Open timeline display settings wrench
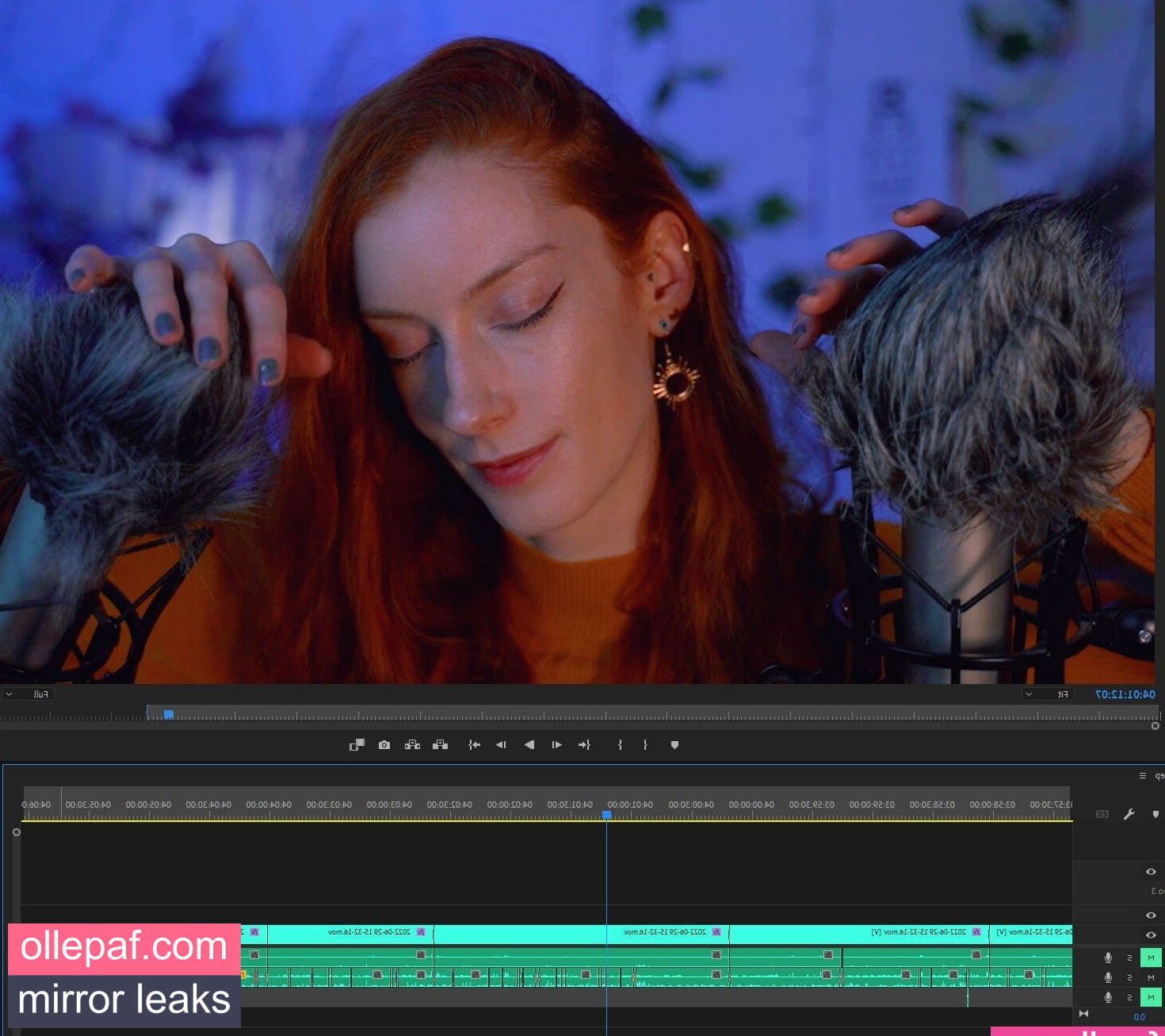The width and height of the screenshot is (1165, 1036). [1129, 814]
